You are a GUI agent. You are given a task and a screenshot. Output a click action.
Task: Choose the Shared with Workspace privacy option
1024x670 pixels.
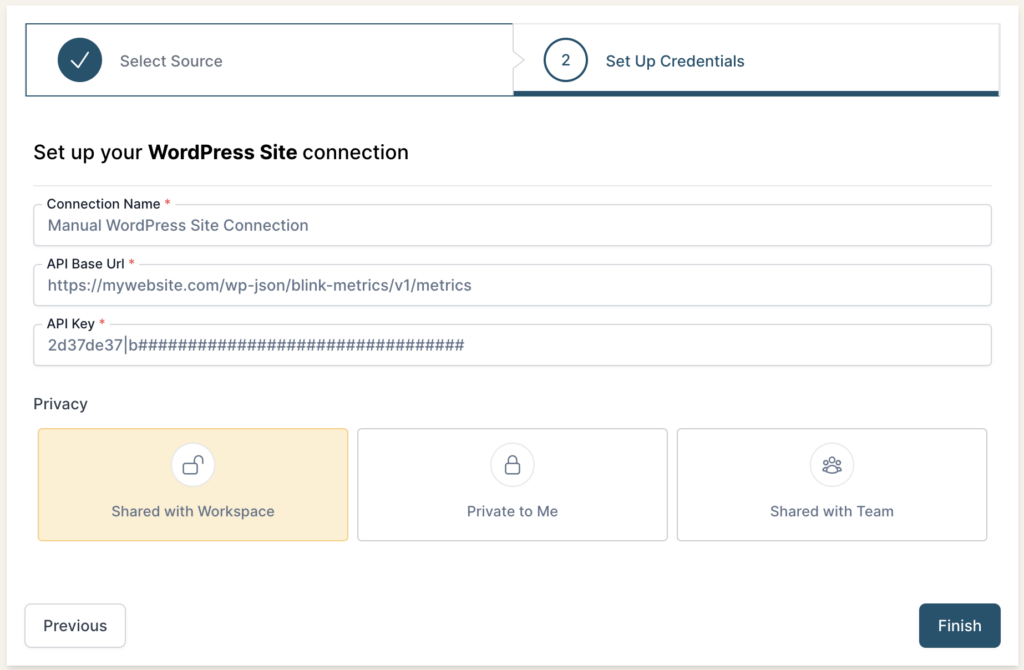point(193,485)
